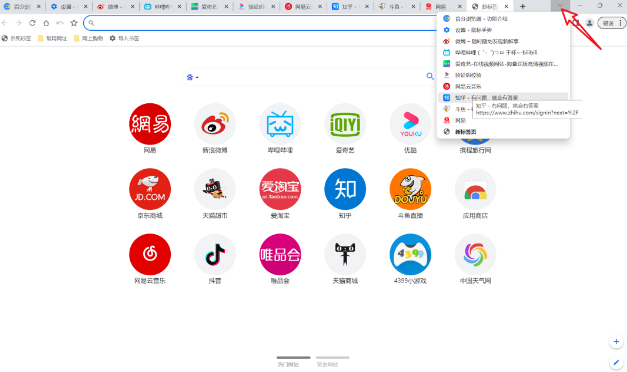627x372 pixels.
Task: Open the Zhihu 知 blue shortcut
Action: [x=345, y=189]
